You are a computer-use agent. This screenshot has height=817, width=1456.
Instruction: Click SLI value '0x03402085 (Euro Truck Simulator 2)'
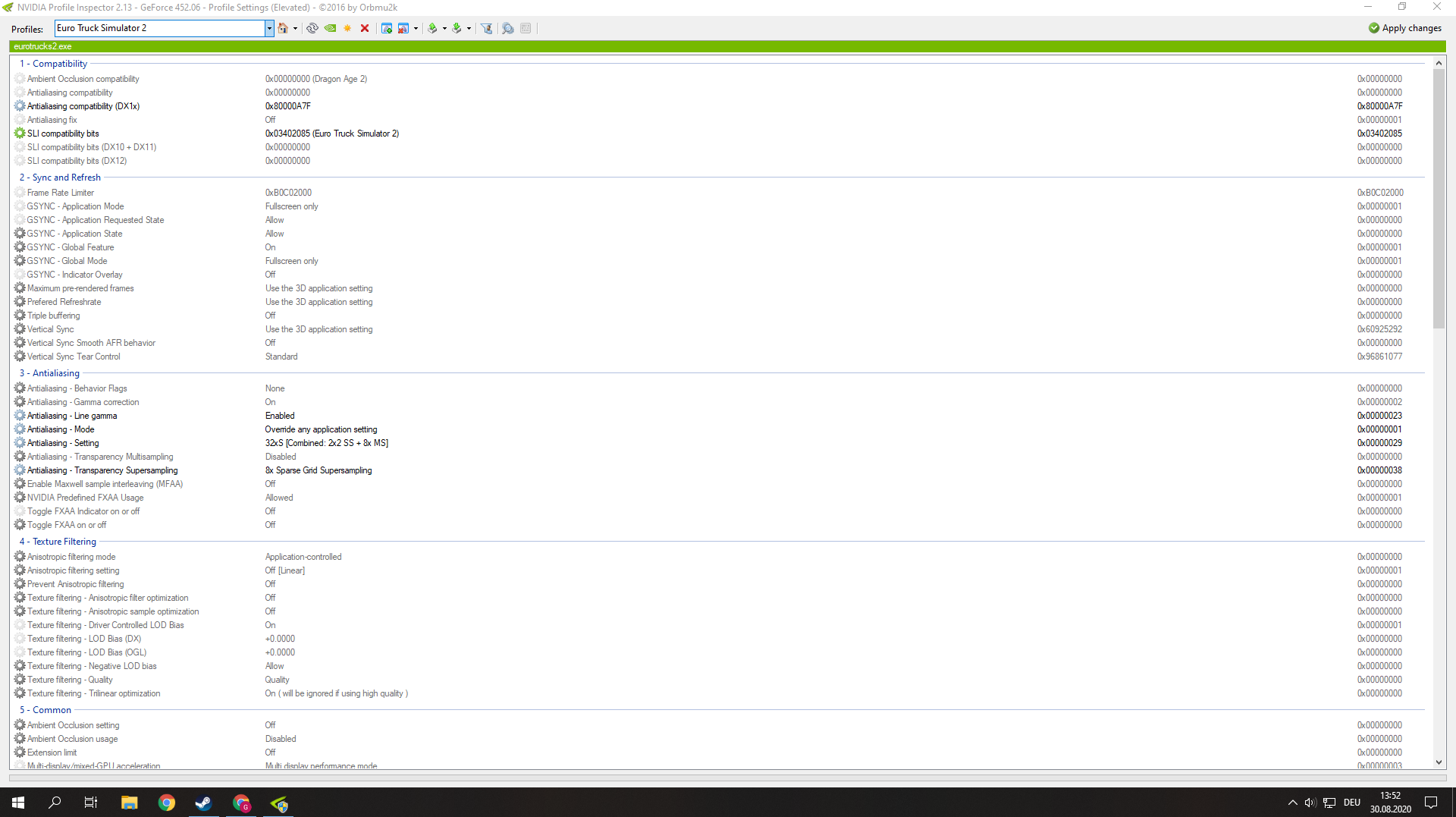coord(331,134)
